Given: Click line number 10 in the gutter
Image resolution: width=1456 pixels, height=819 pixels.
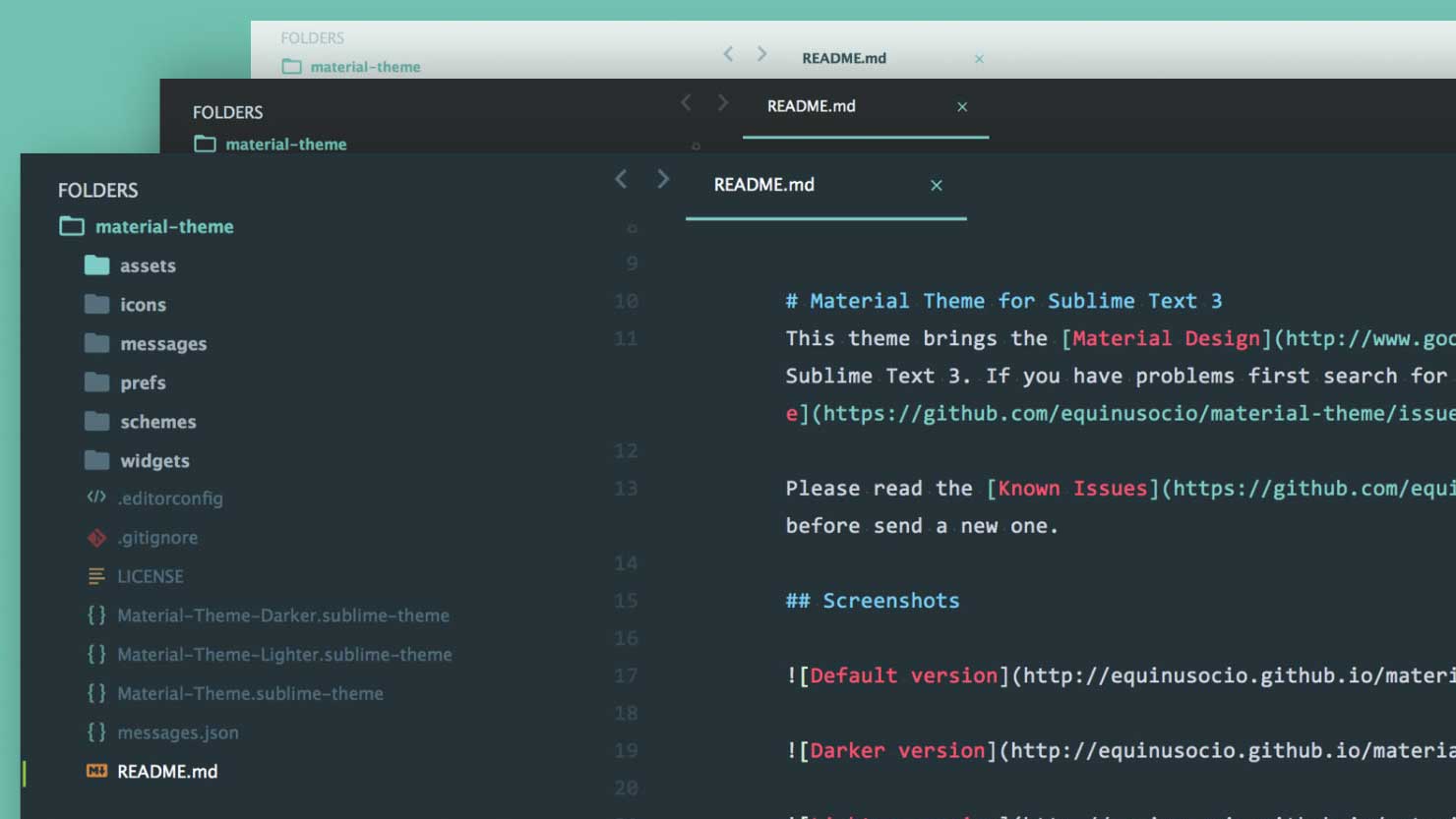Looking at the screenshot, I should 626,301.
